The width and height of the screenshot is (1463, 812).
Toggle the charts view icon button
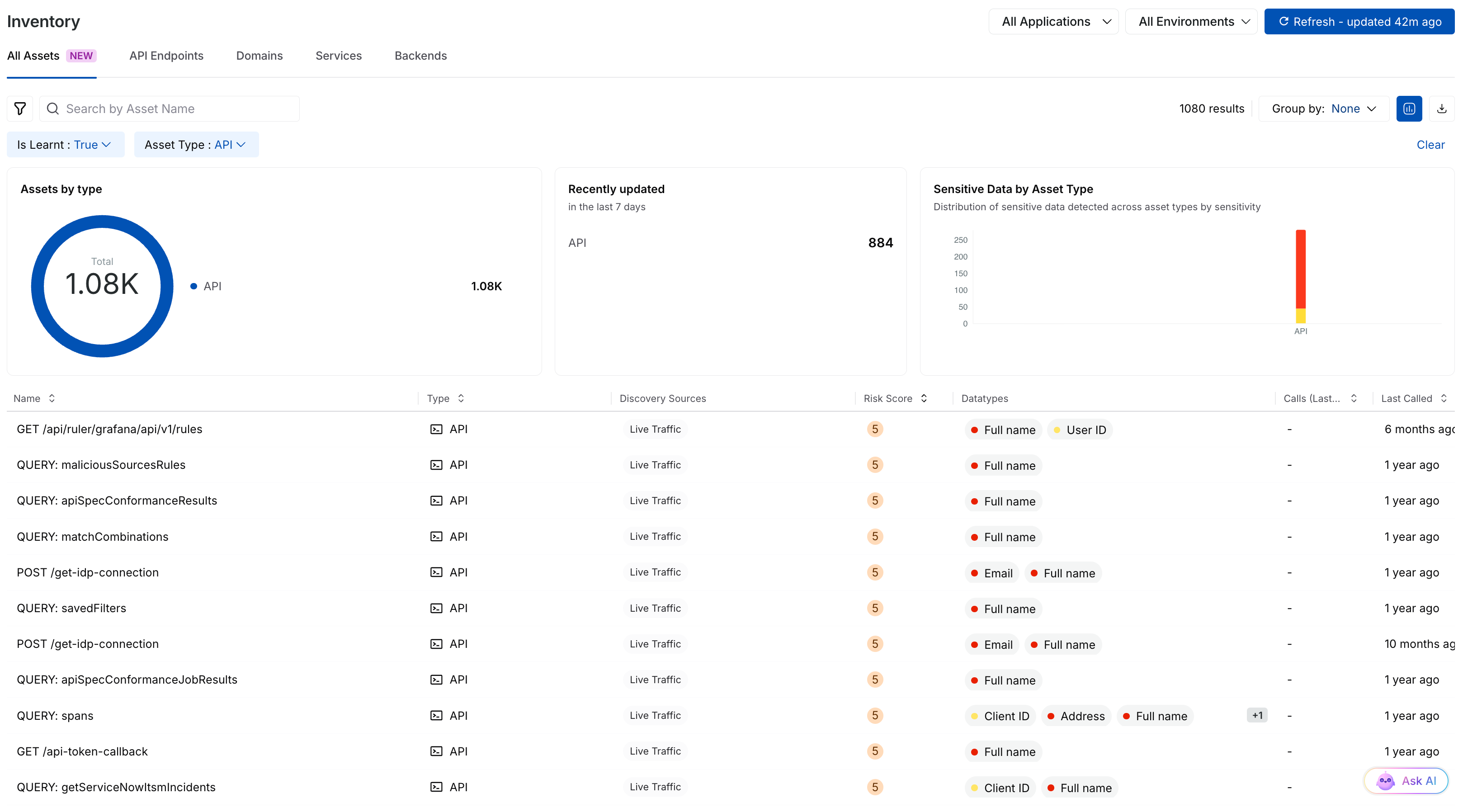point(1409,109)
